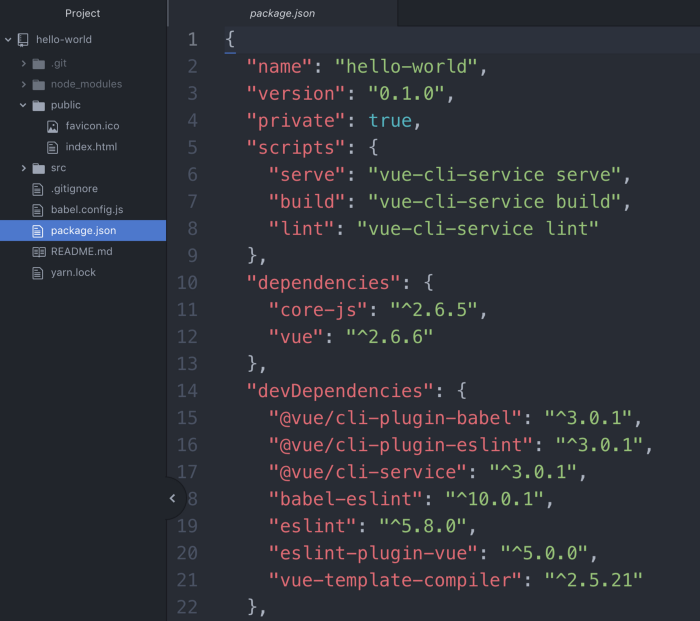
Task: Select the Project panel tab
Action: coord(83,13)
